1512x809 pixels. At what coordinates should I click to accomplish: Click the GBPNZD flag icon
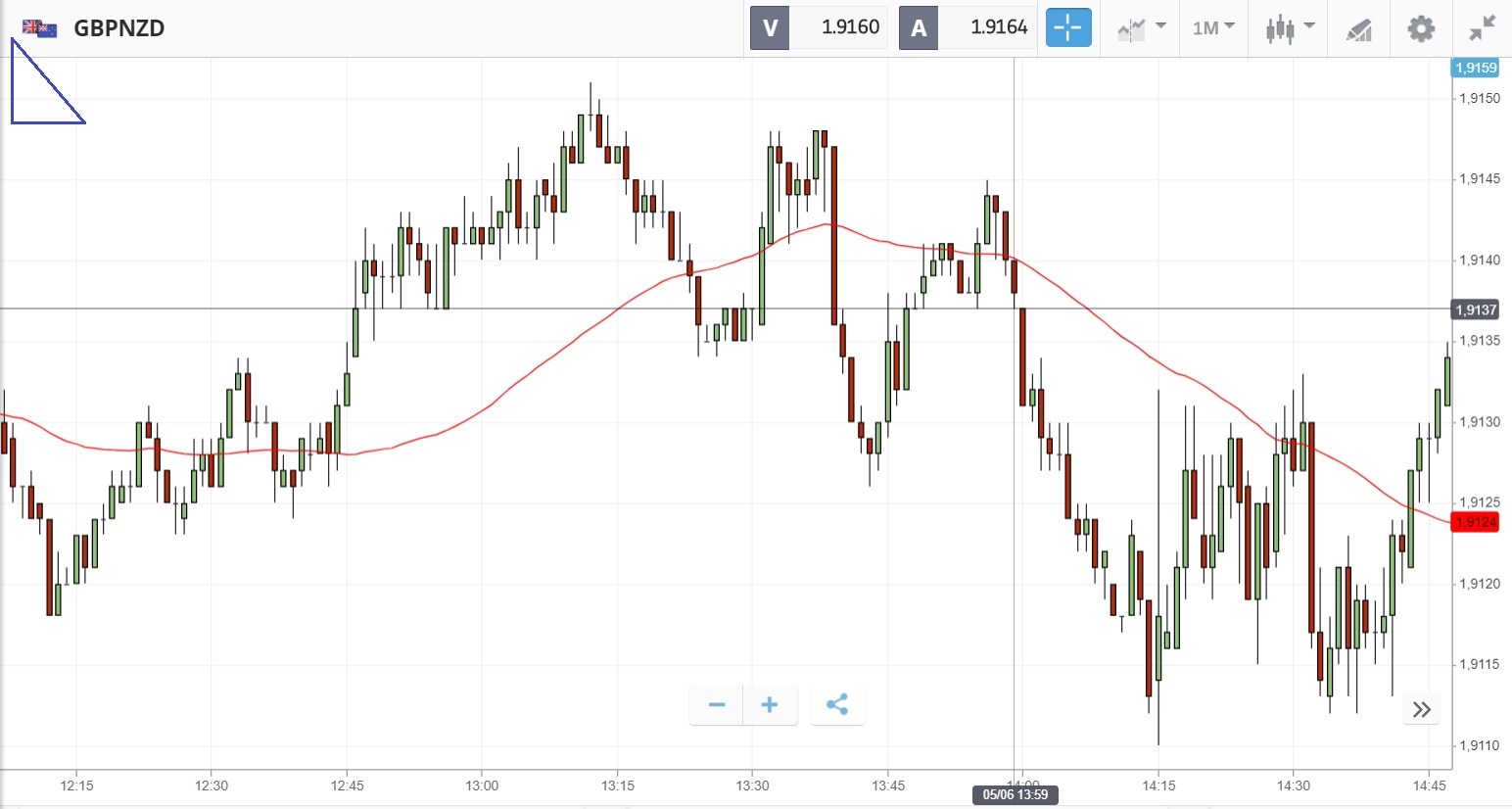39,27
